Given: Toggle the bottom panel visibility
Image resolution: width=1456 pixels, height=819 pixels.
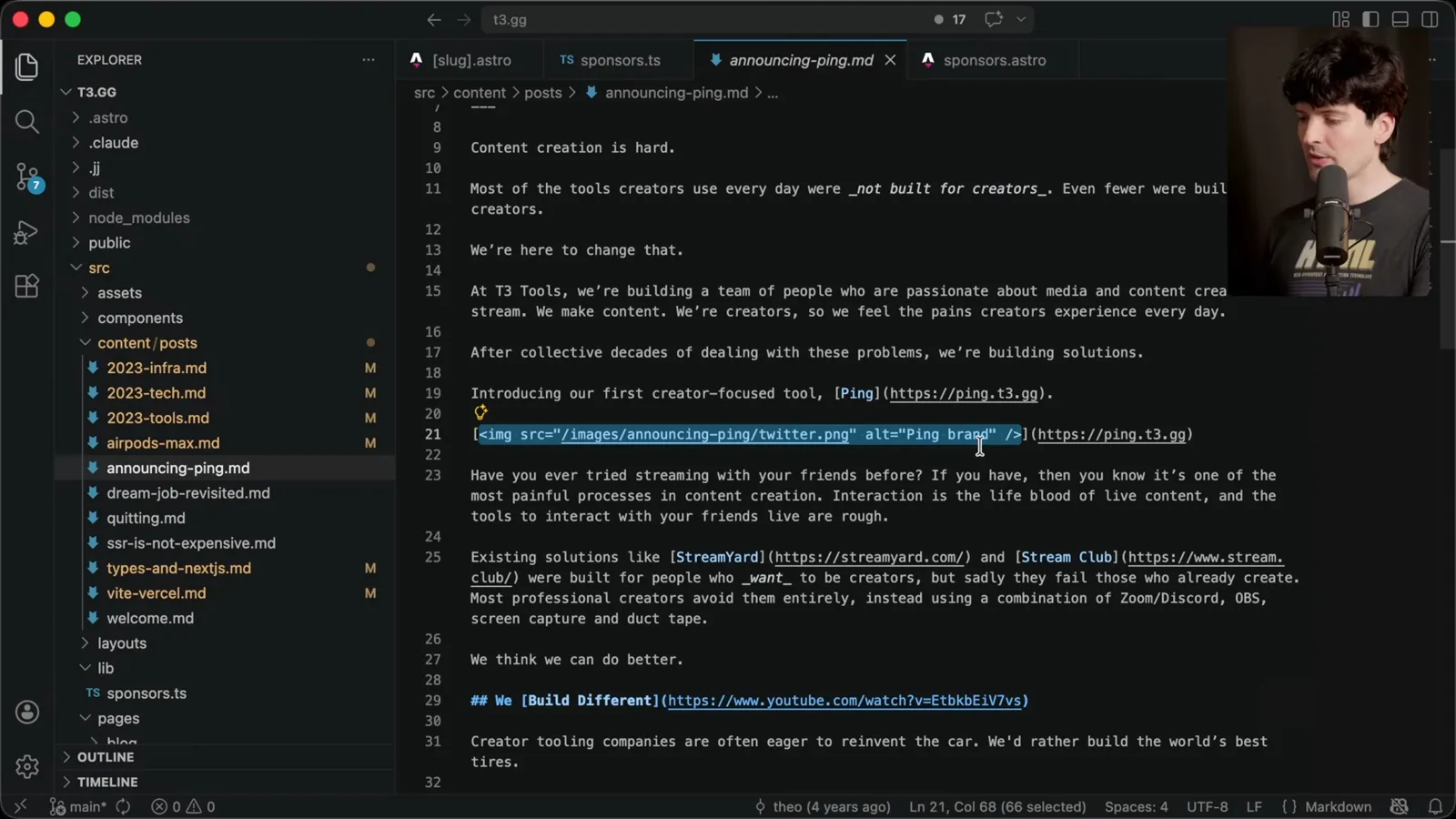Looking at the screenshot, I should click(1400, 19).
